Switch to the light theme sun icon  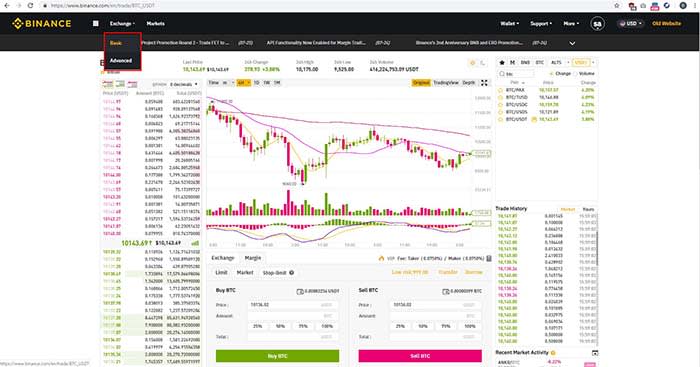[x=473, y=63]
